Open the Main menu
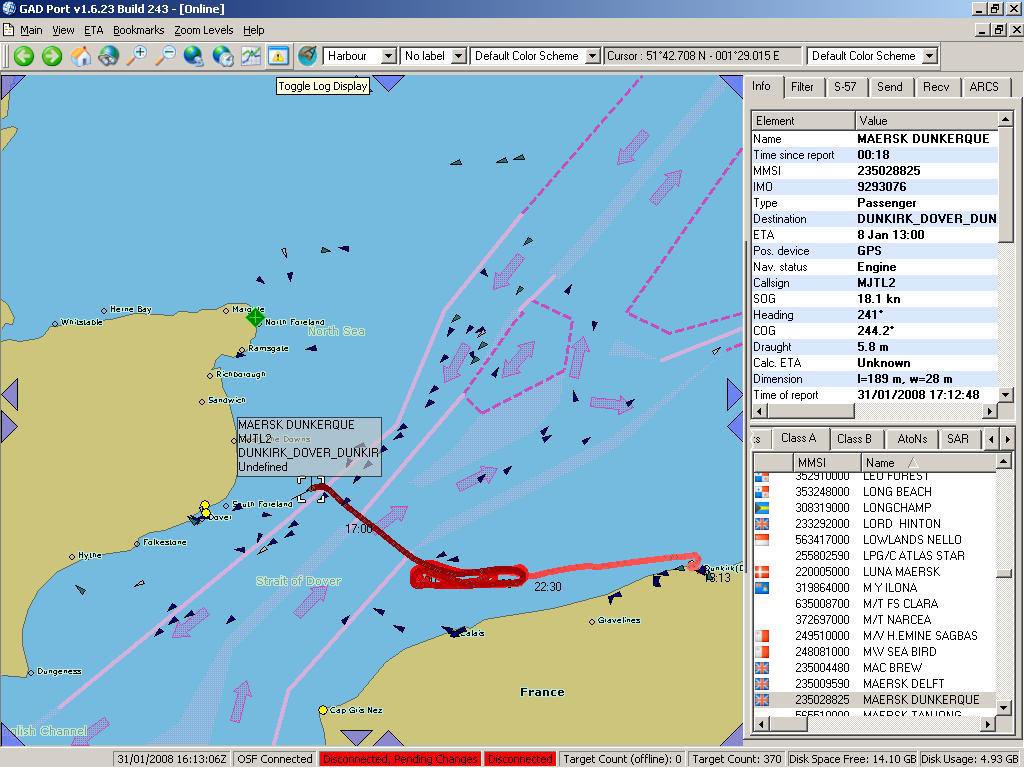Viewport: 1024px width, 768px height. click(x=31, y=30)
